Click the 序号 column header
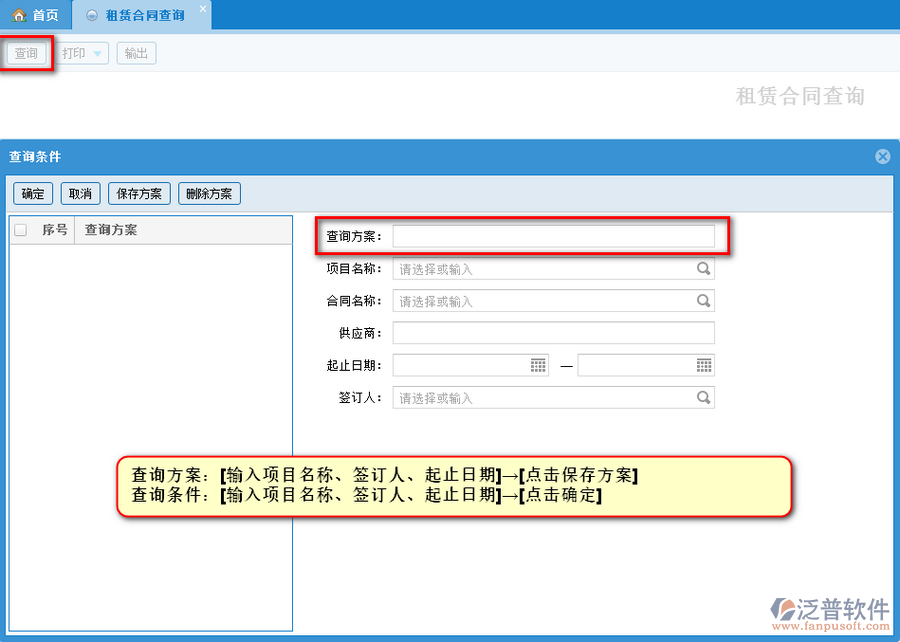This screenshot has height=642, width=900. [x=55, y=230]
